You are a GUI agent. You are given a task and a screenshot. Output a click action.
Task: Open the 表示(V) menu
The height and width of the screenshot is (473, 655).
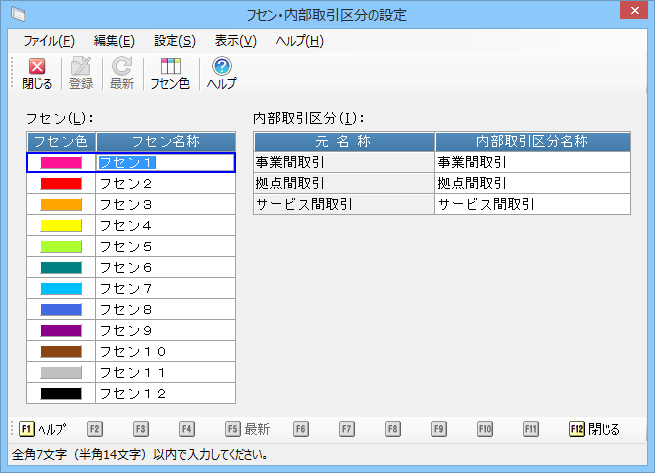[x=235, y=41]
